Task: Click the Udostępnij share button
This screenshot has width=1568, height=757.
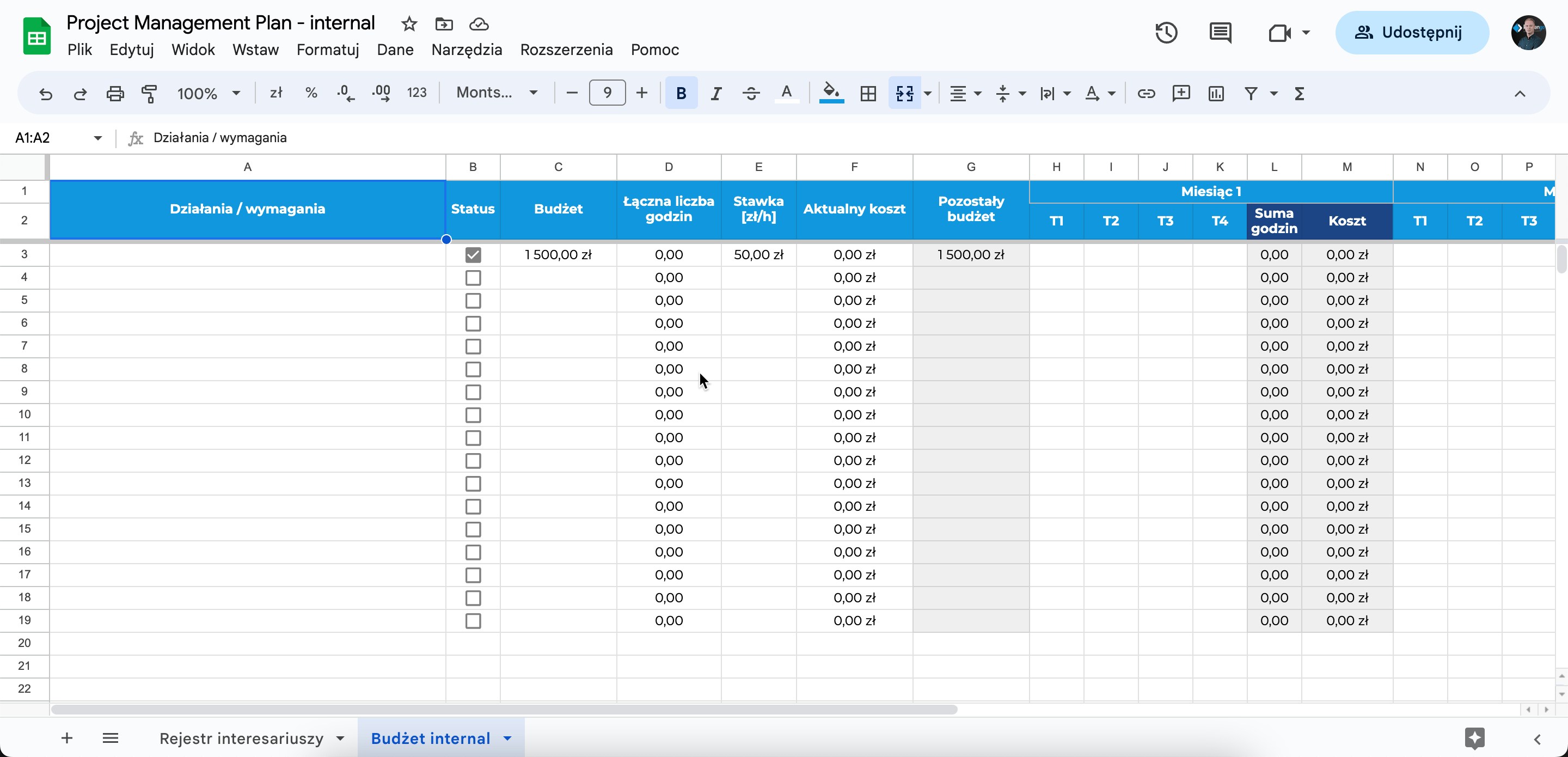Action: (1412, 32)
